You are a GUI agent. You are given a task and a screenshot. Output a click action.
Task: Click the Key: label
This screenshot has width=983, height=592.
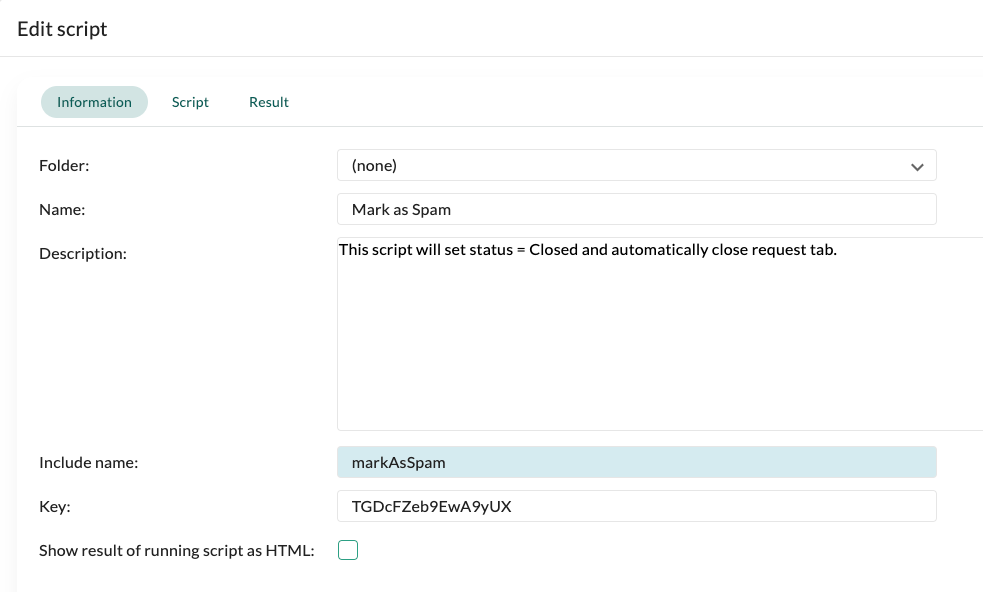point(55,507)
